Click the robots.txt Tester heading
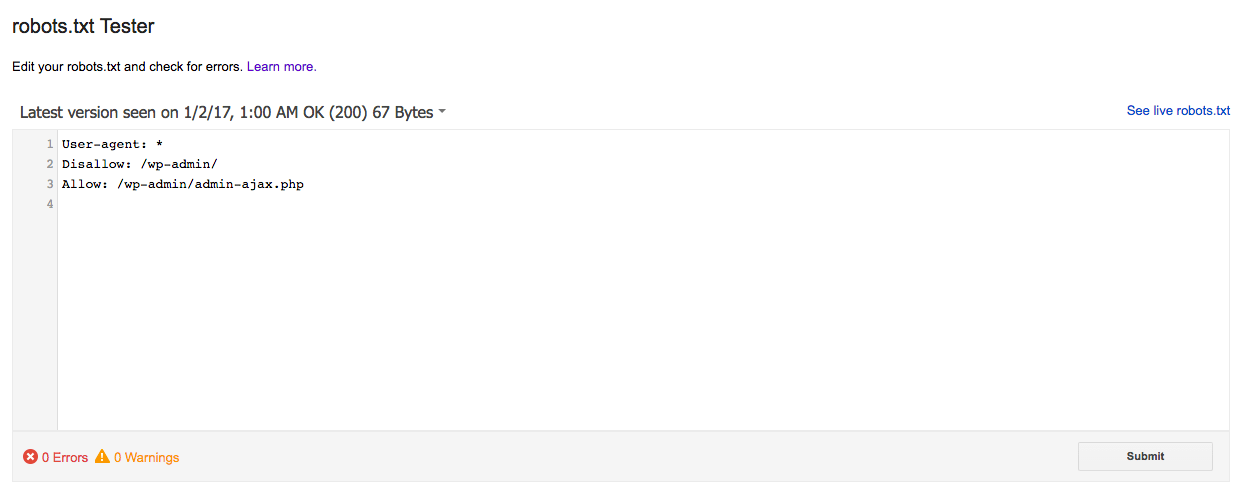Screen dimensions: 1240x493 [x=83, y=27]
